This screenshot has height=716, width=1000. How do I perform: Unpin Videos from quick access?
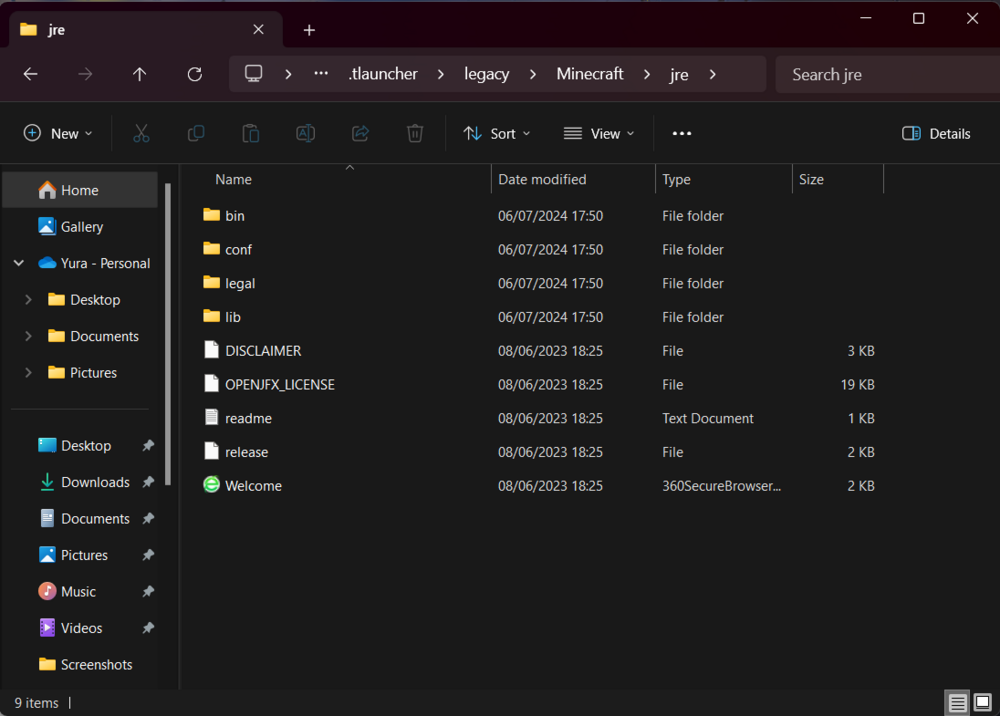tap(148, 628)
